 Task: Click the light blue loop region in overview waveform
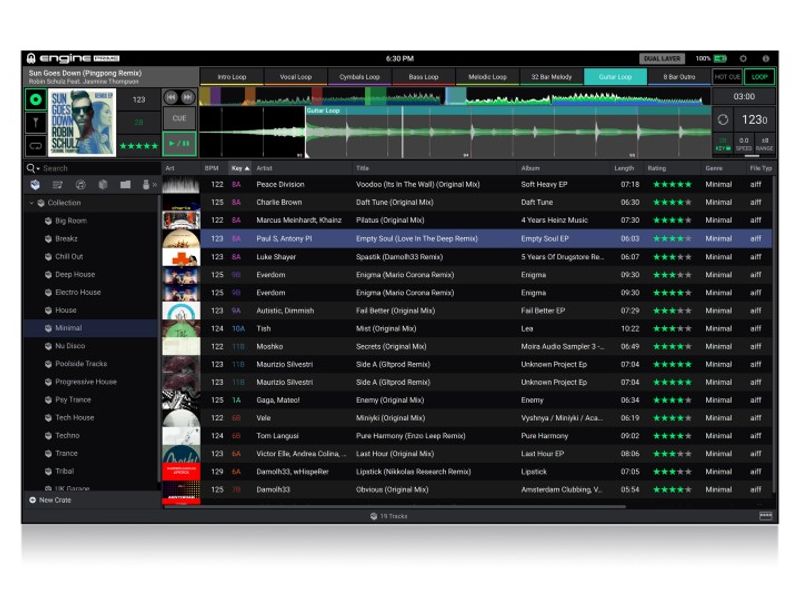tap(456, 96)
